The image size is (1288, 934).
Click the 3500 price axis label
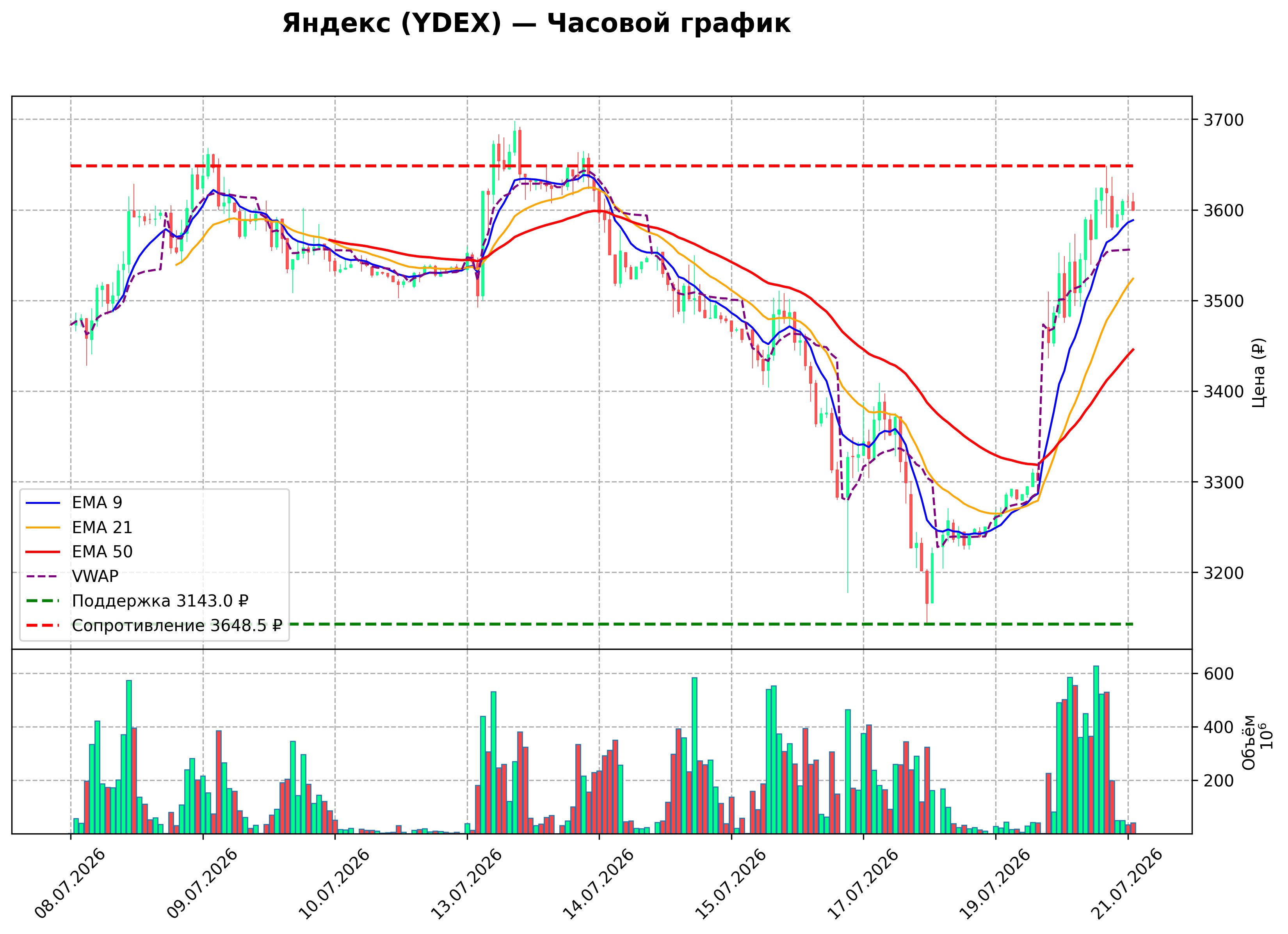click(x=1224, y=301)
